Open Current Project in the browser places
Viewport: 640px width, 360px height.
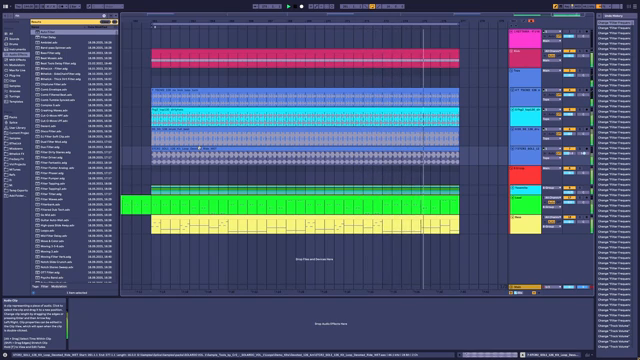click(19, 133)
